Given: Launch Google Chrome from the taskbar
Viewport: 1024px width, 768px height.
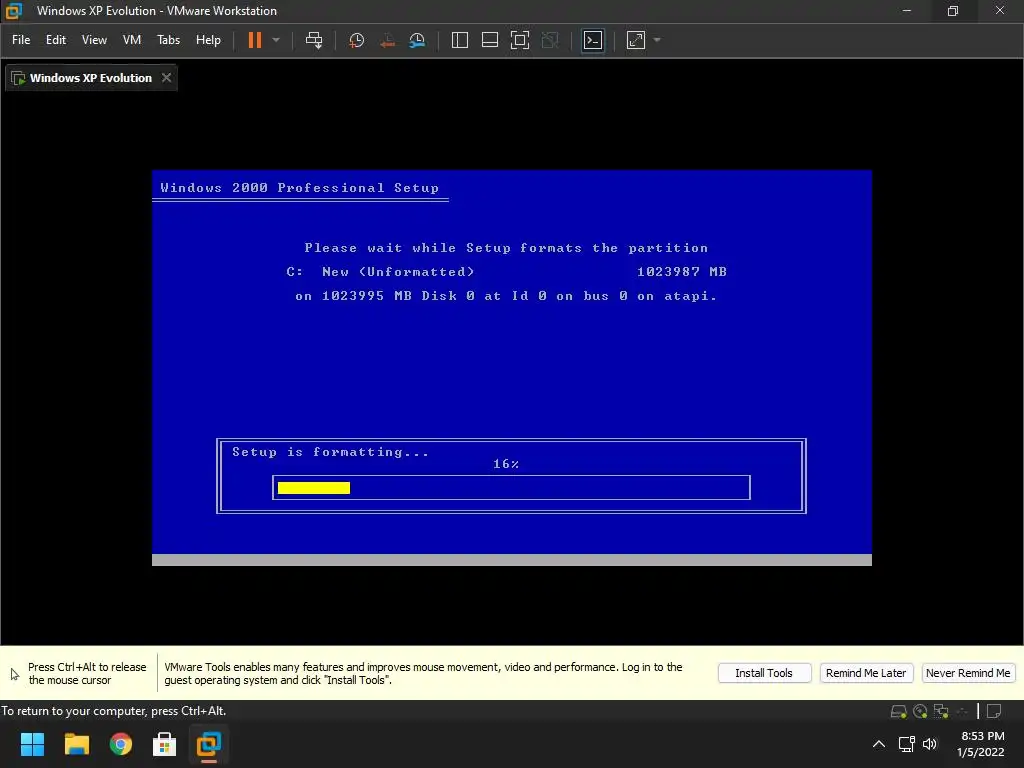Looking at the screenshot, I should (121, 744).
